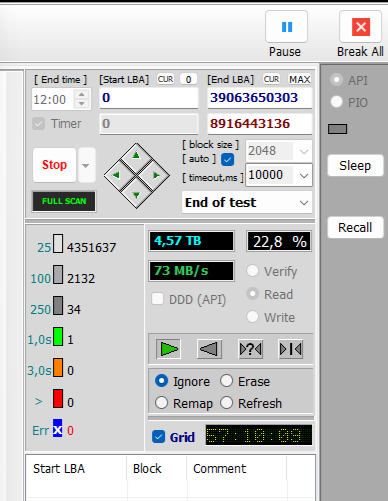
Task: Click the 34 block count value
Action: (74, 310)
